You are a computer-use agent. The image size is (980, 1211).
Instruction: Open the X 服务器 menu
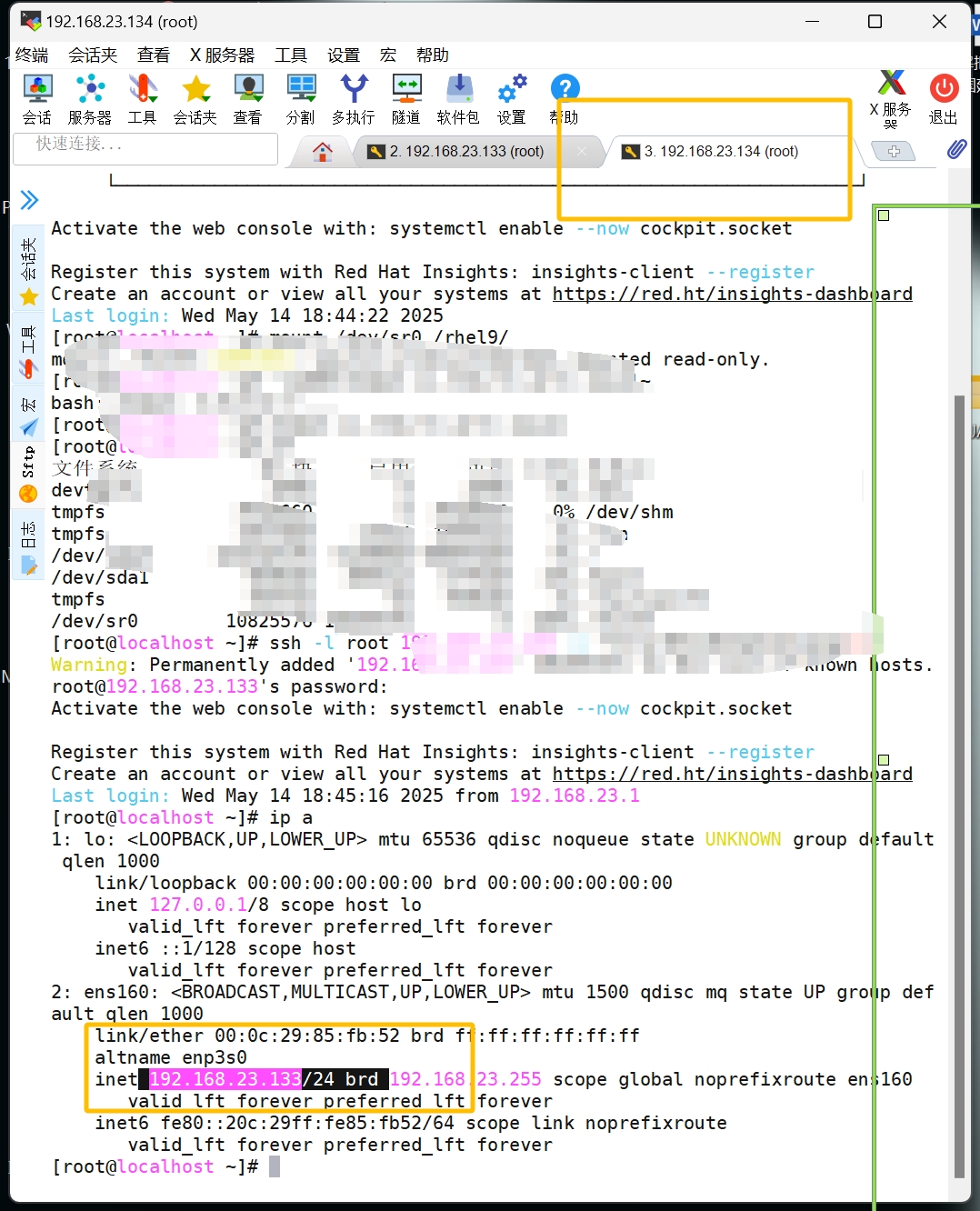pyautogui.click(x=222, y=55)
